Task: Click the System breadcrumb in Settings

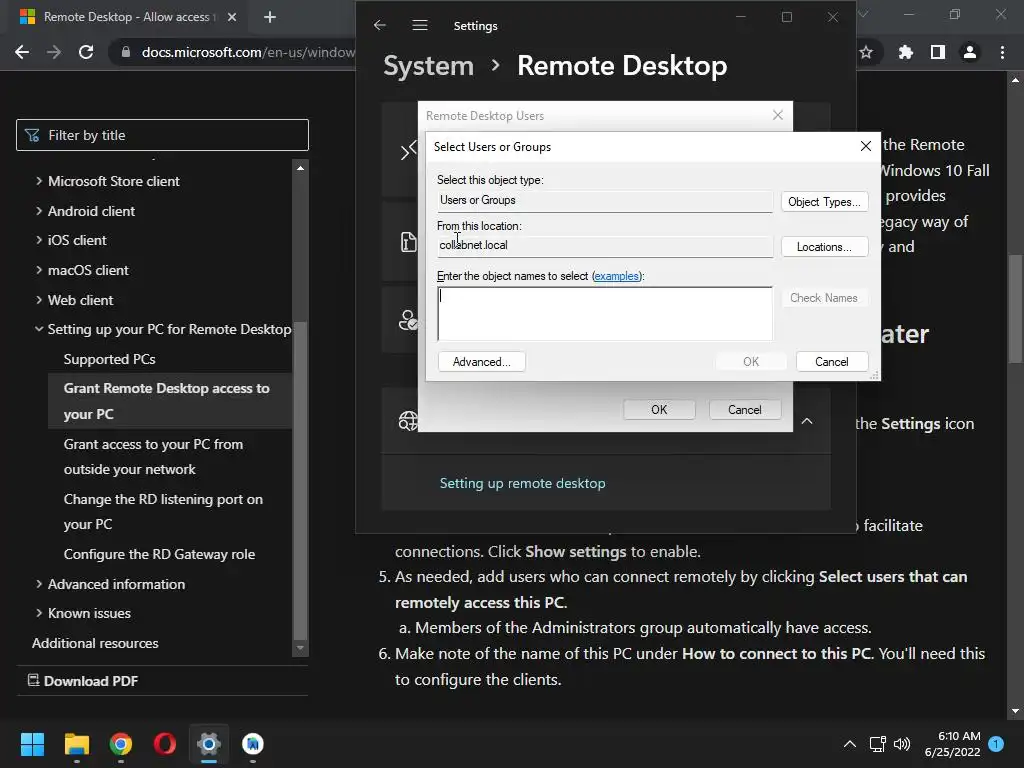Action: click(428, 66)
